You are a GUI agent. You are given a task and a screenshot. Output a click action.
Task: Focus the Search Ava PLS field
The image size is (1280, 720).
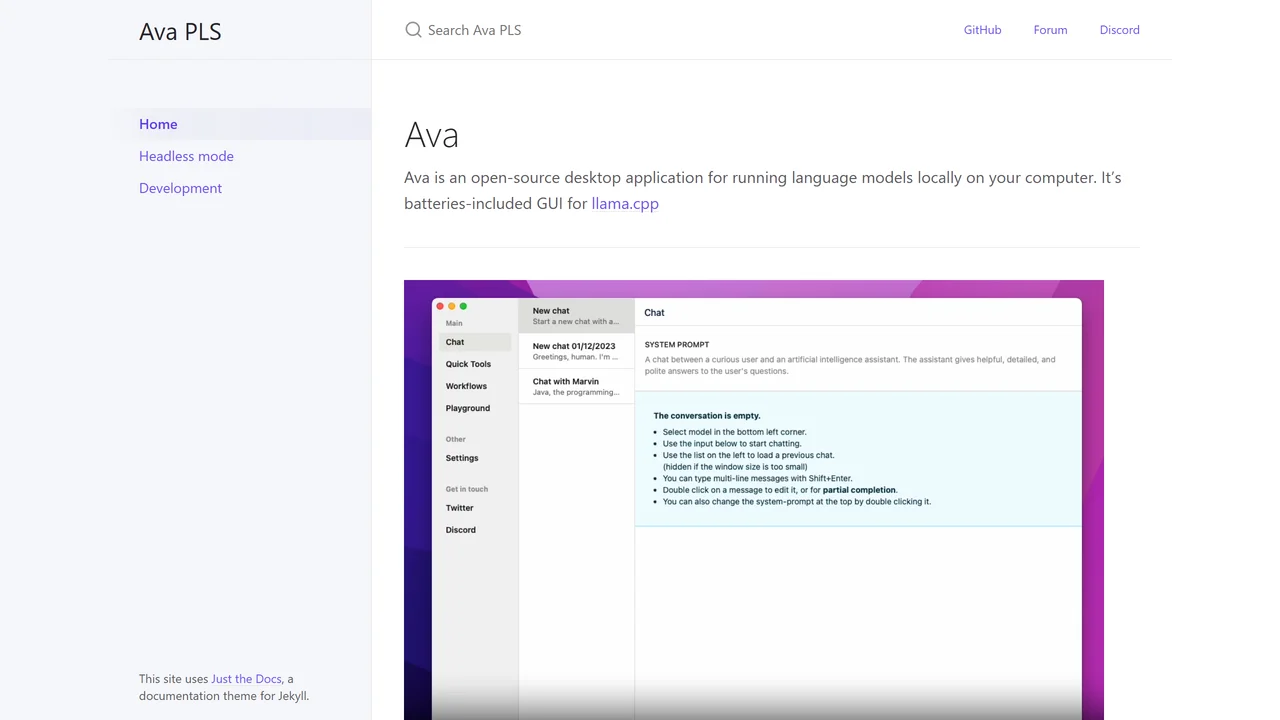tap(660, 30)
